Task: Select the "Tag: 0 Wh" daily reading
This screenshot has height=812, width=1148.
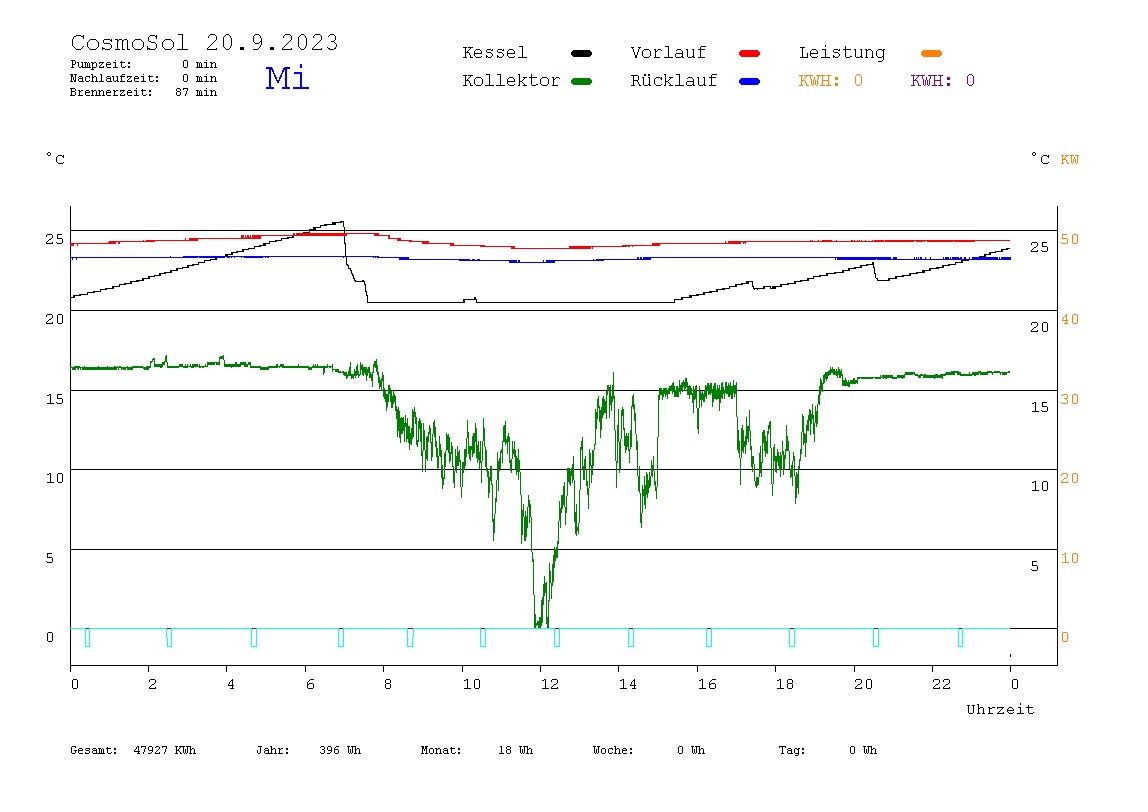Action: coord(827,750)
